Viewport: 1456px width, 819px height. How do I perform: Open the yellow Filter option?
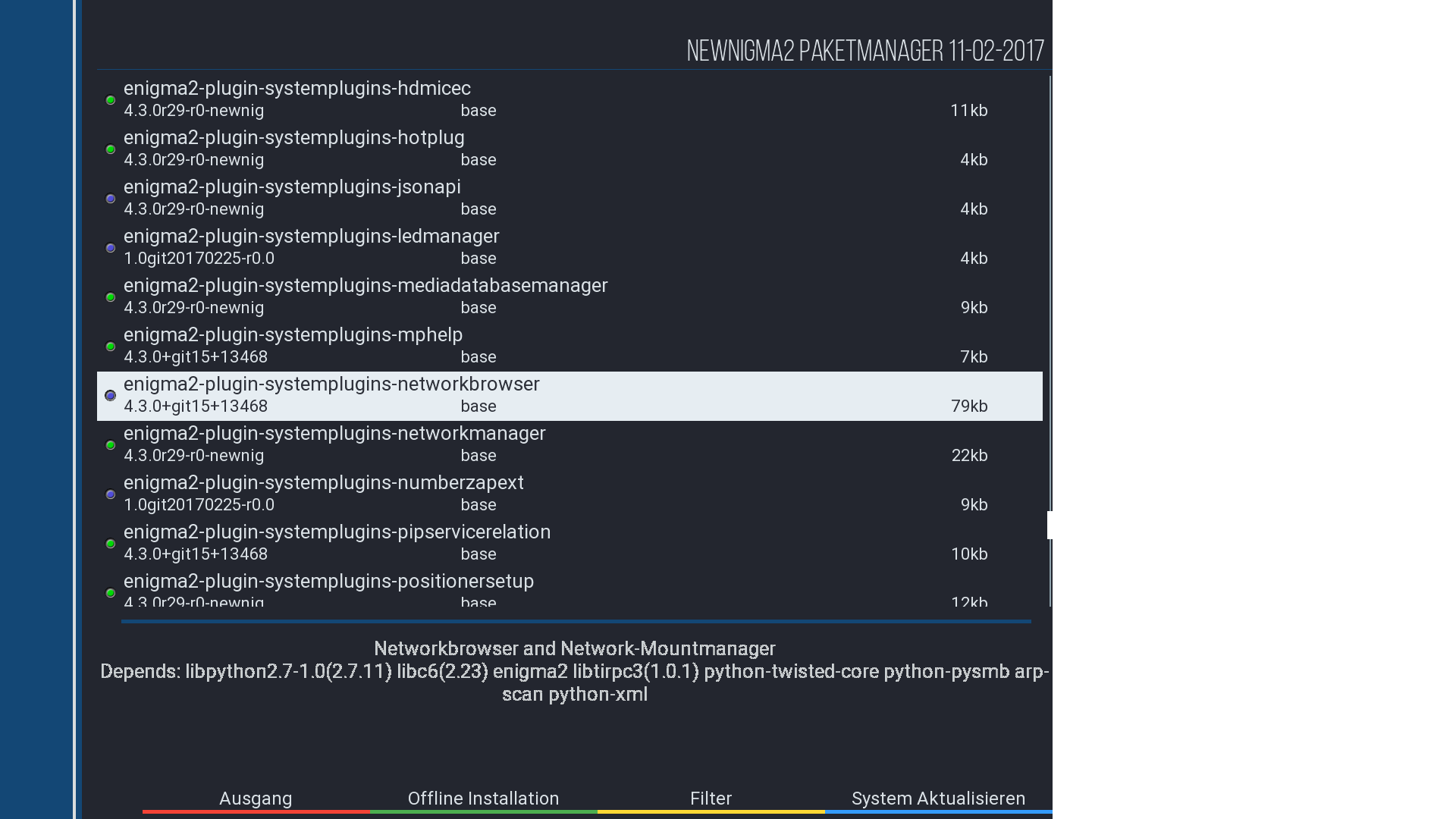[x=711, y=799]
